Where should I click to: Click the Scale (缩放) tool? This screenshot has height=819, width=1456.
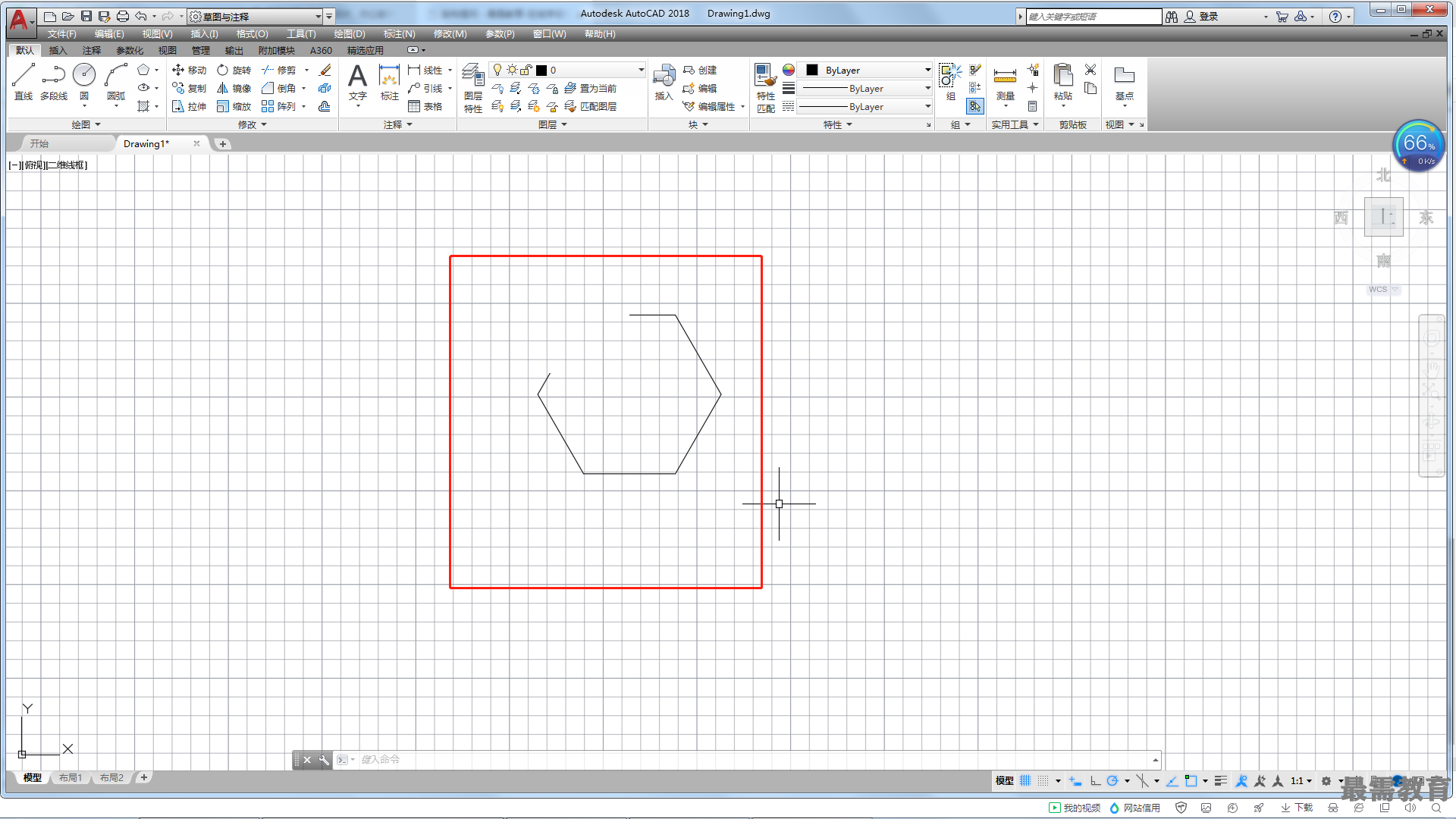pyautogui.click(x=234, y=106)
